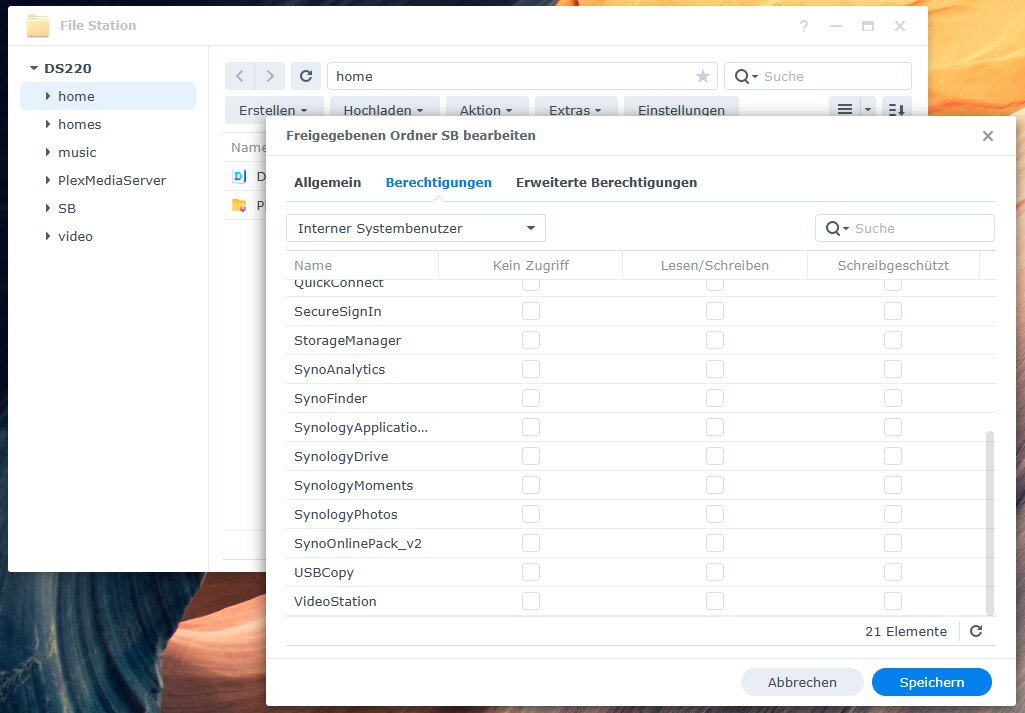Check Lesen/Schreiben for SynologyPhotos

coord(714,514)
